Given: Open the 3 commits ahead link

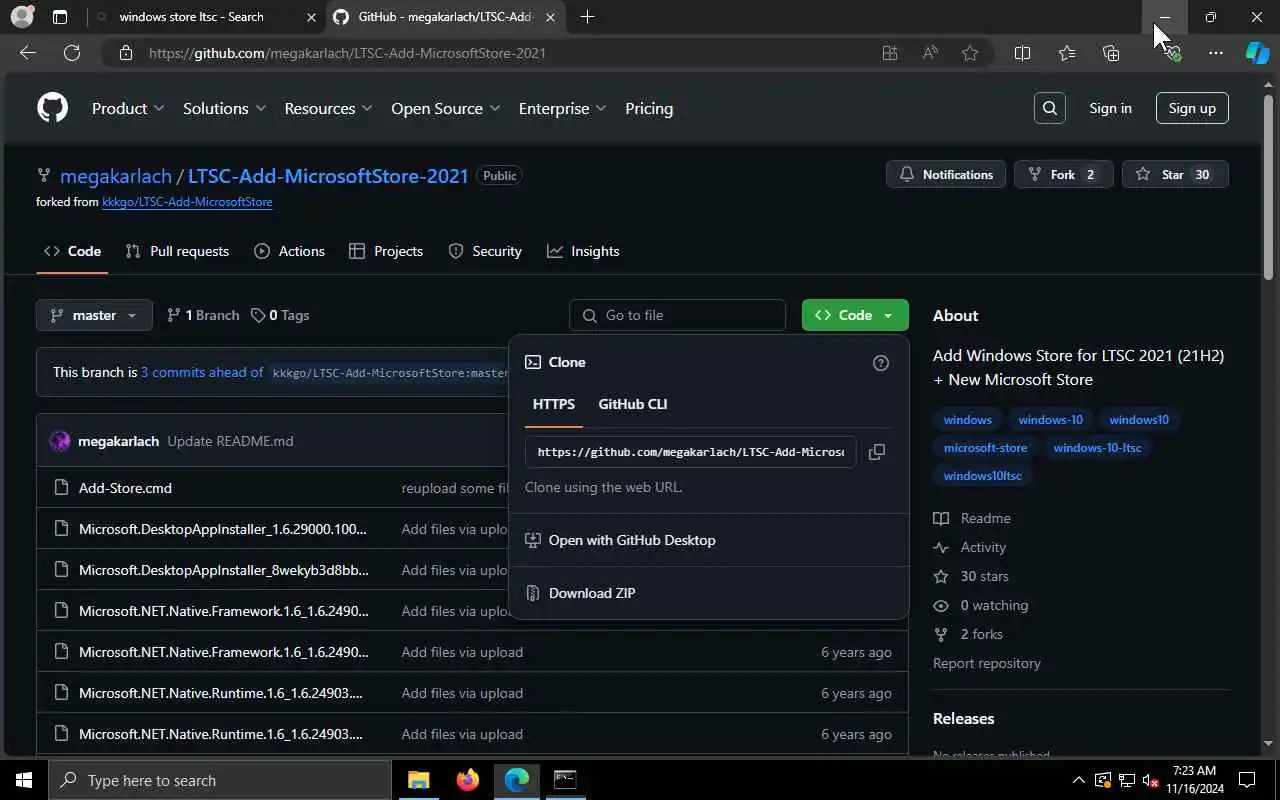Looking at the screenshot, I should (202, 372).
